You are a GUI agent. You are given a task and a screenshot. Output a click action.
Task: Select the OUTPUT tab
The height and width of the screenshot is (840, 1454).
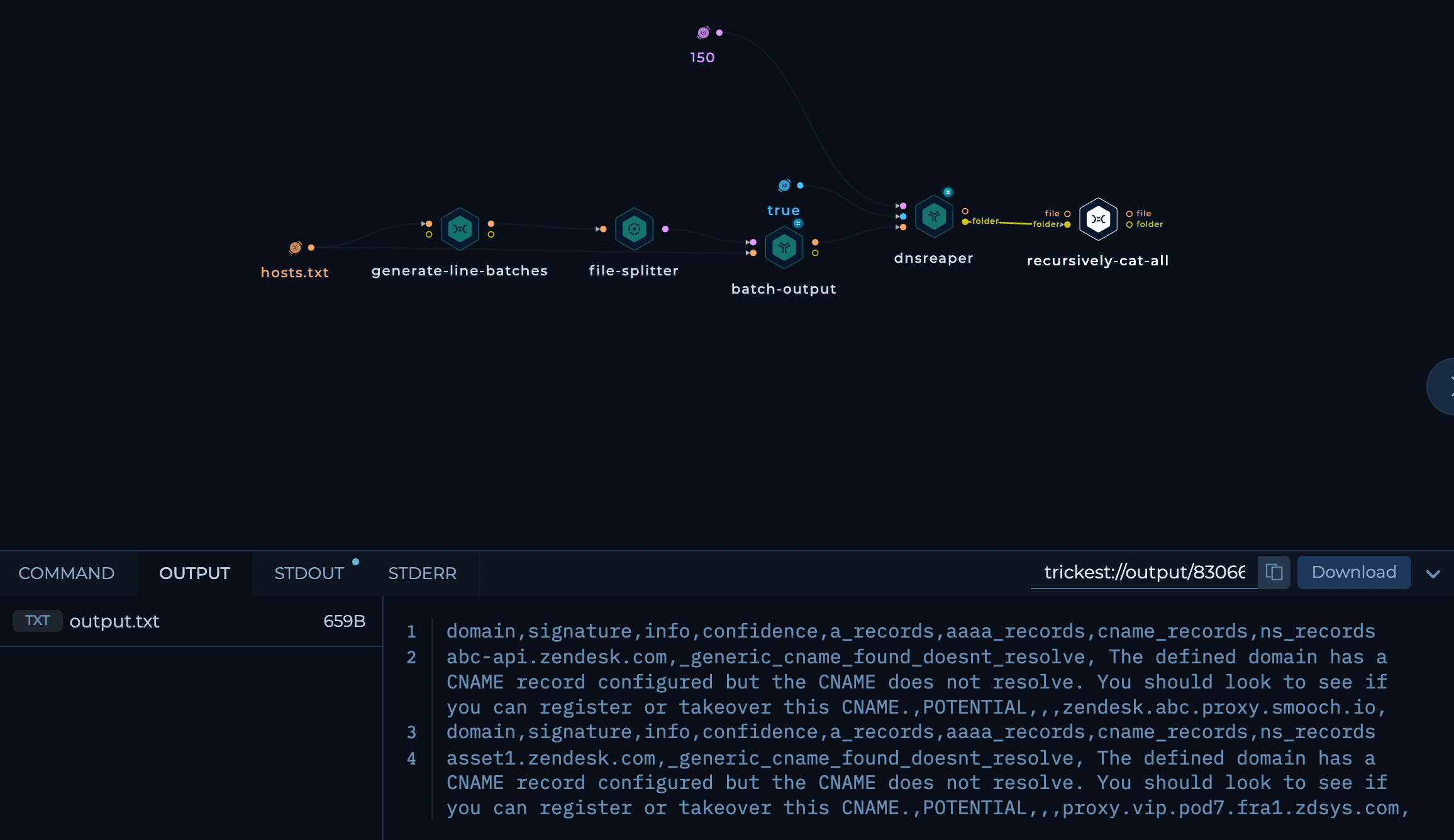coord(194,573)
